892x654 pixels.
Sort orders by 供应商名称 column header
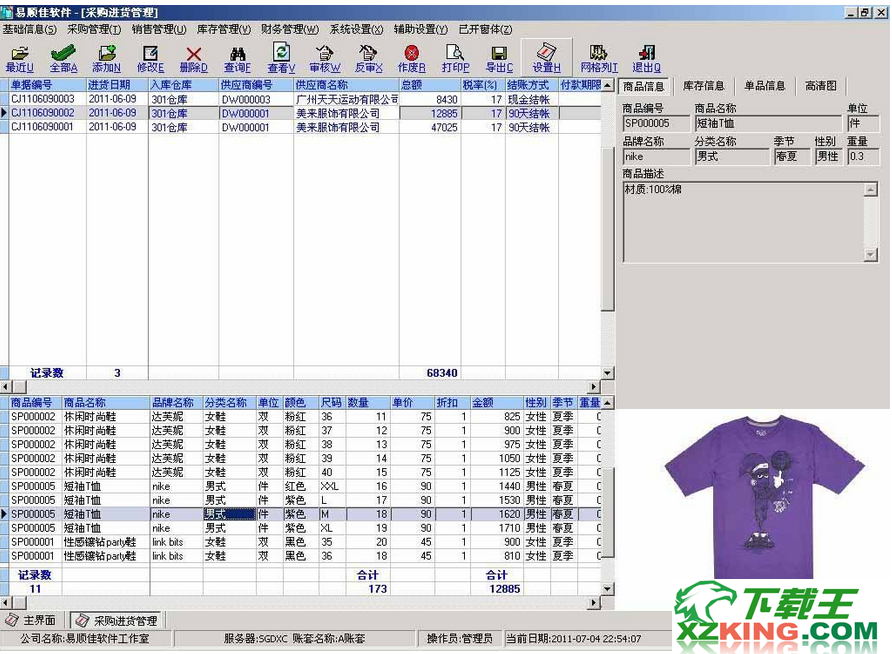click(x=346, y=85)
